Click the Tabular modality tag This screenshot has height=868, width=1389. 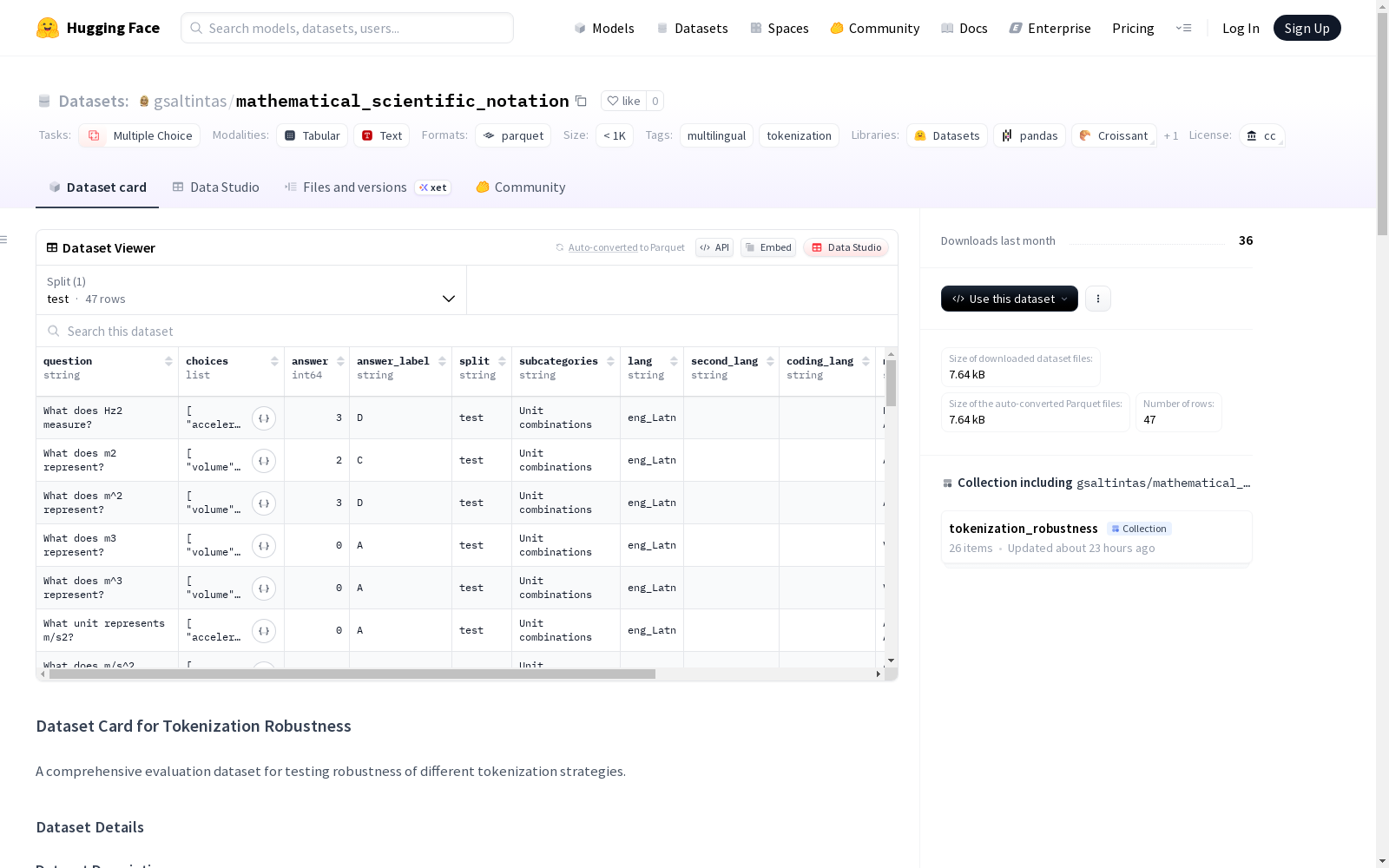pos(313,135)
